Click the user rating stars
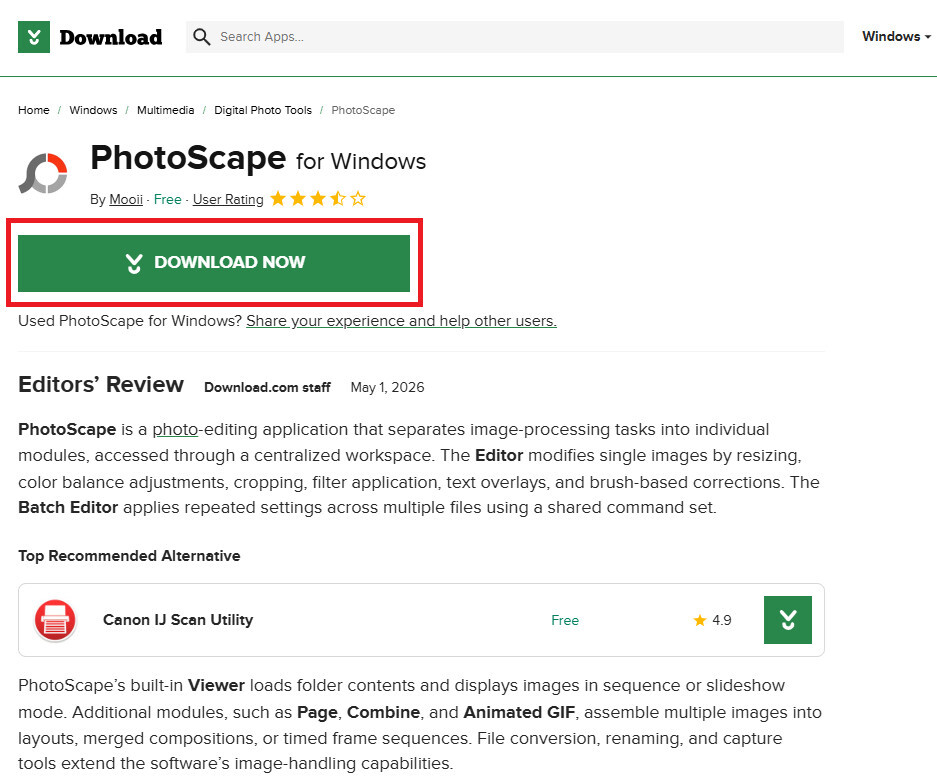Screen dimensions: 937x780 tap(317, 198)
